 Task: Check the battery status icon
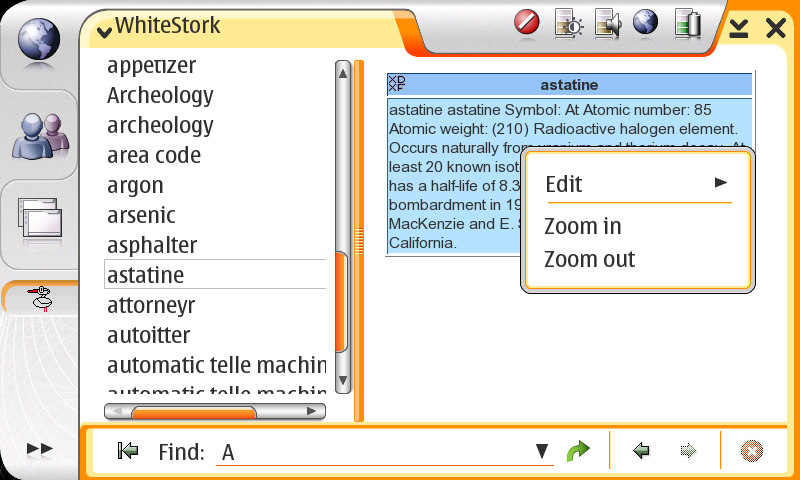(687, 23)
